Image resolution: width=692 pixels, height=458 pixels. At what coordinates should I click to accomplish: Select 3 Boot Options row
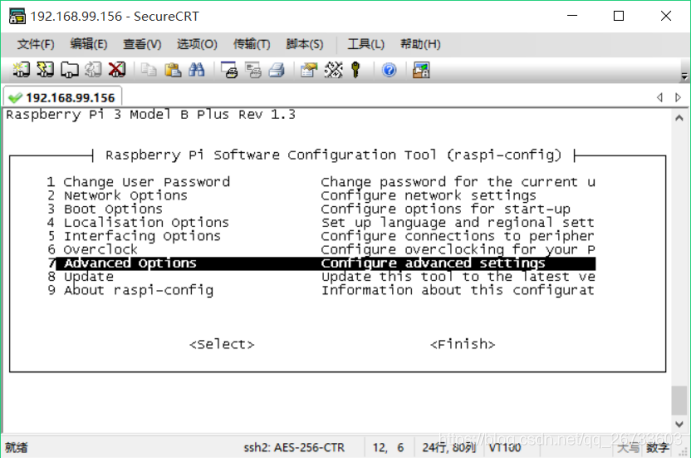321,209
